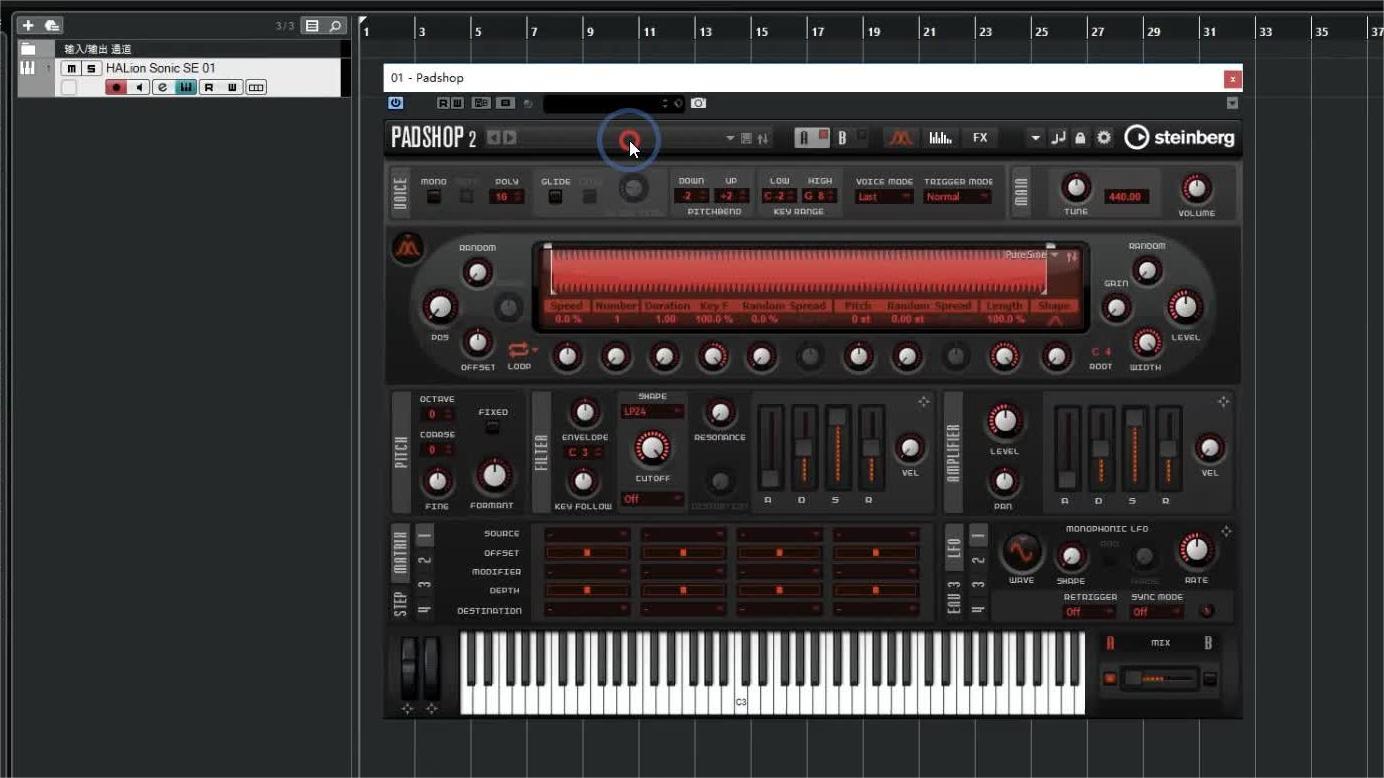Screen dimensions: 1384x778
Task: Click the grain oscillator icon button
Action: tap(407, 248)
